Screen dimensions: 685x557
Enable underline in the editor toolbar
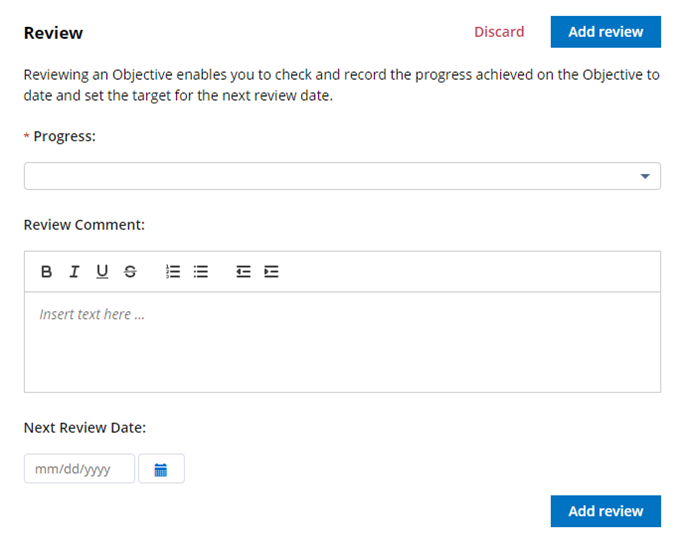point(102,272)
